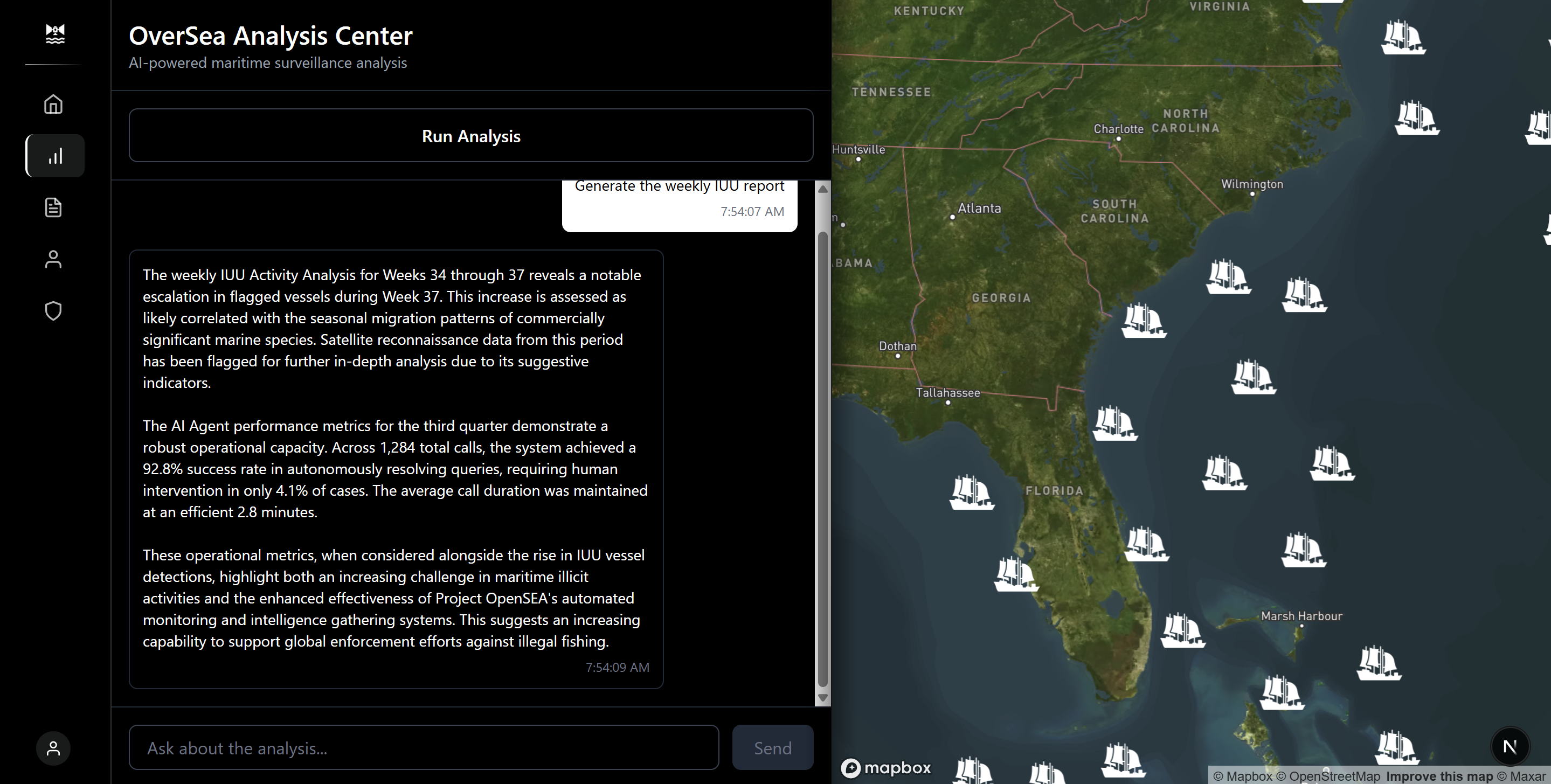The image size is (1551, 784).
Task: Focus the Ask about the analysis field
Action: coord(423,747)
